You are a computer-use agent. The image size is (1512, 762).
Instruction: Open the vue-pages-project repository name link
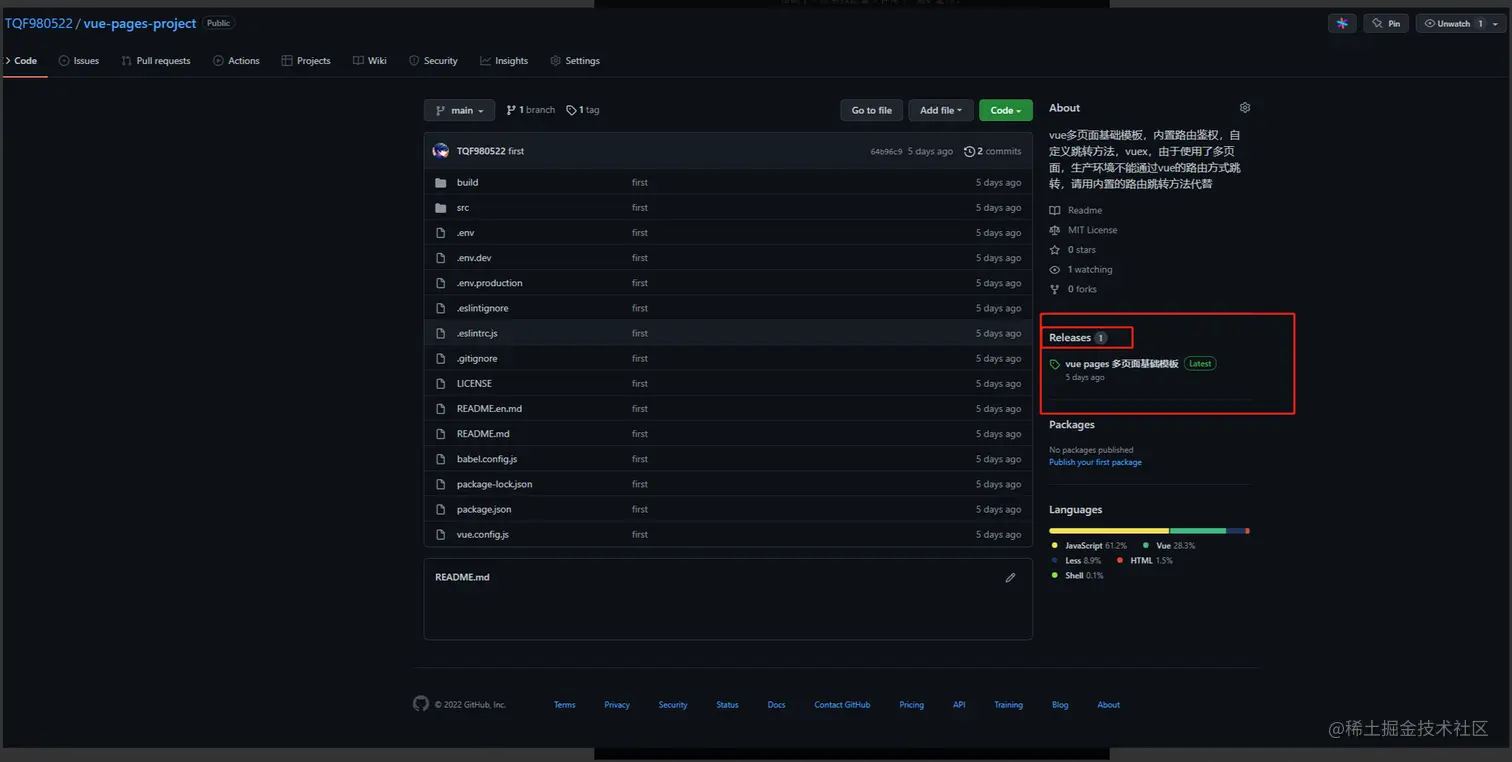[x=140, y=23]
